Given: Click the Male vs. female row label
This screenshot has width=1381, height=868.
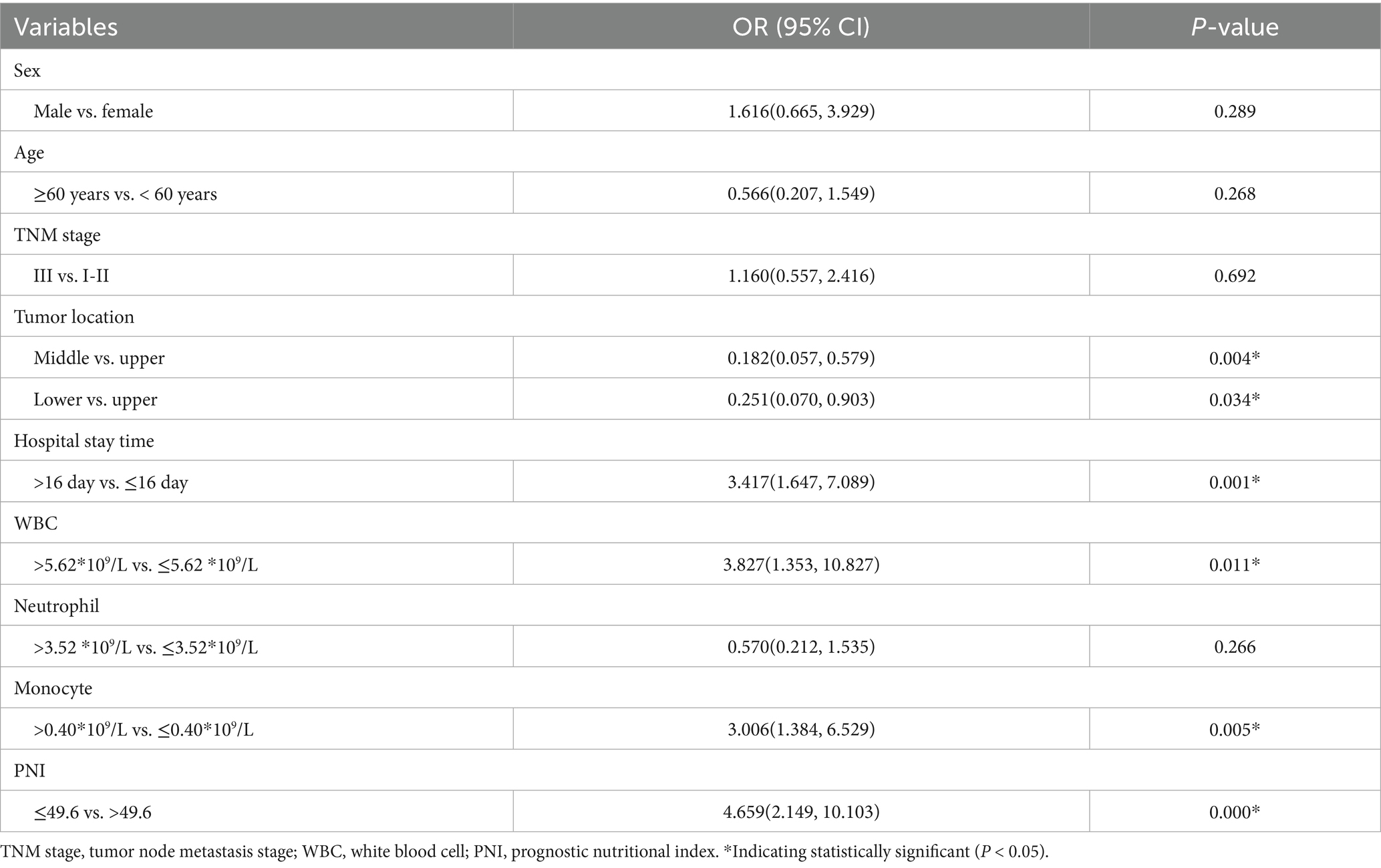Looking at the screenshot, I should [93, 111].
